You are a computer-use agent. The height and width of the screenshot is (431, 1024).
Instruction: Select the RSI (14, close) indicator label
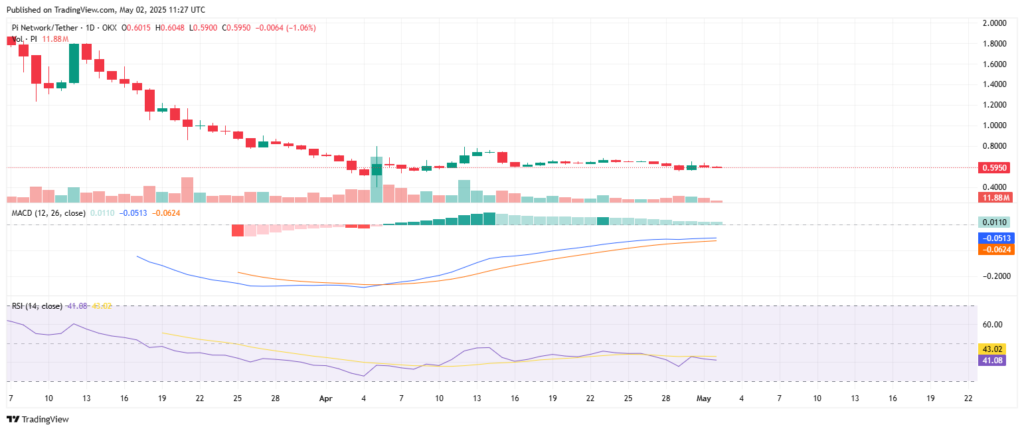pyautogui.click(x=37, y=305)
